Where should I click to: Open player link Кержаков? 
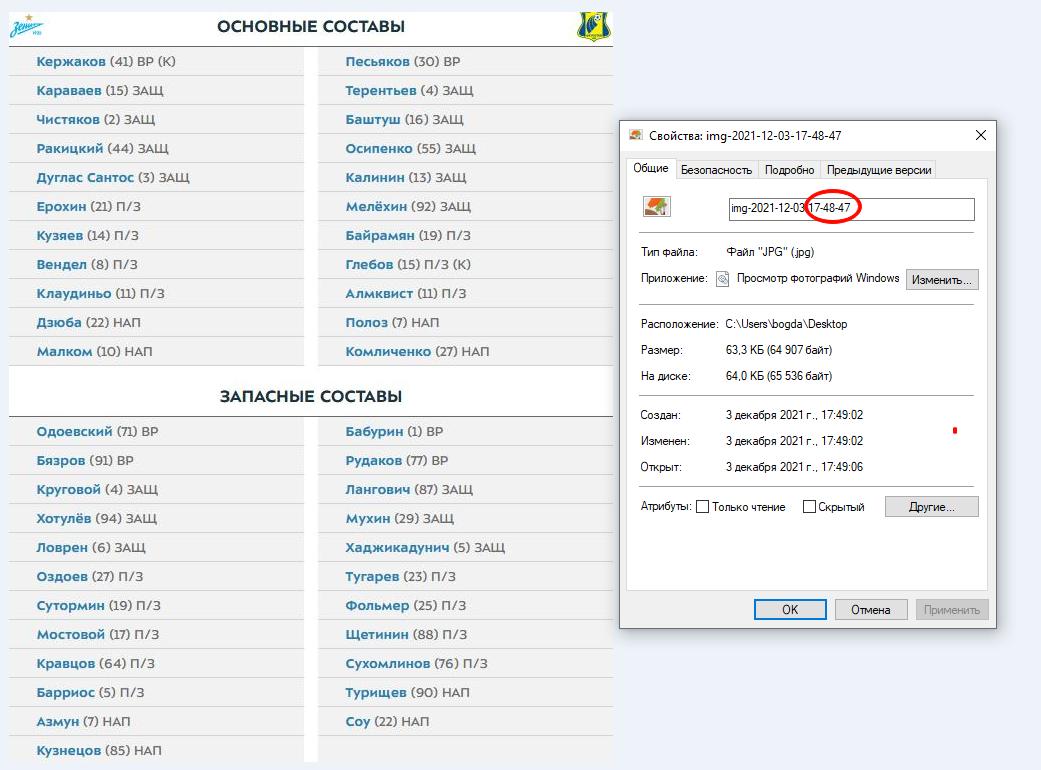pos(71,62)
